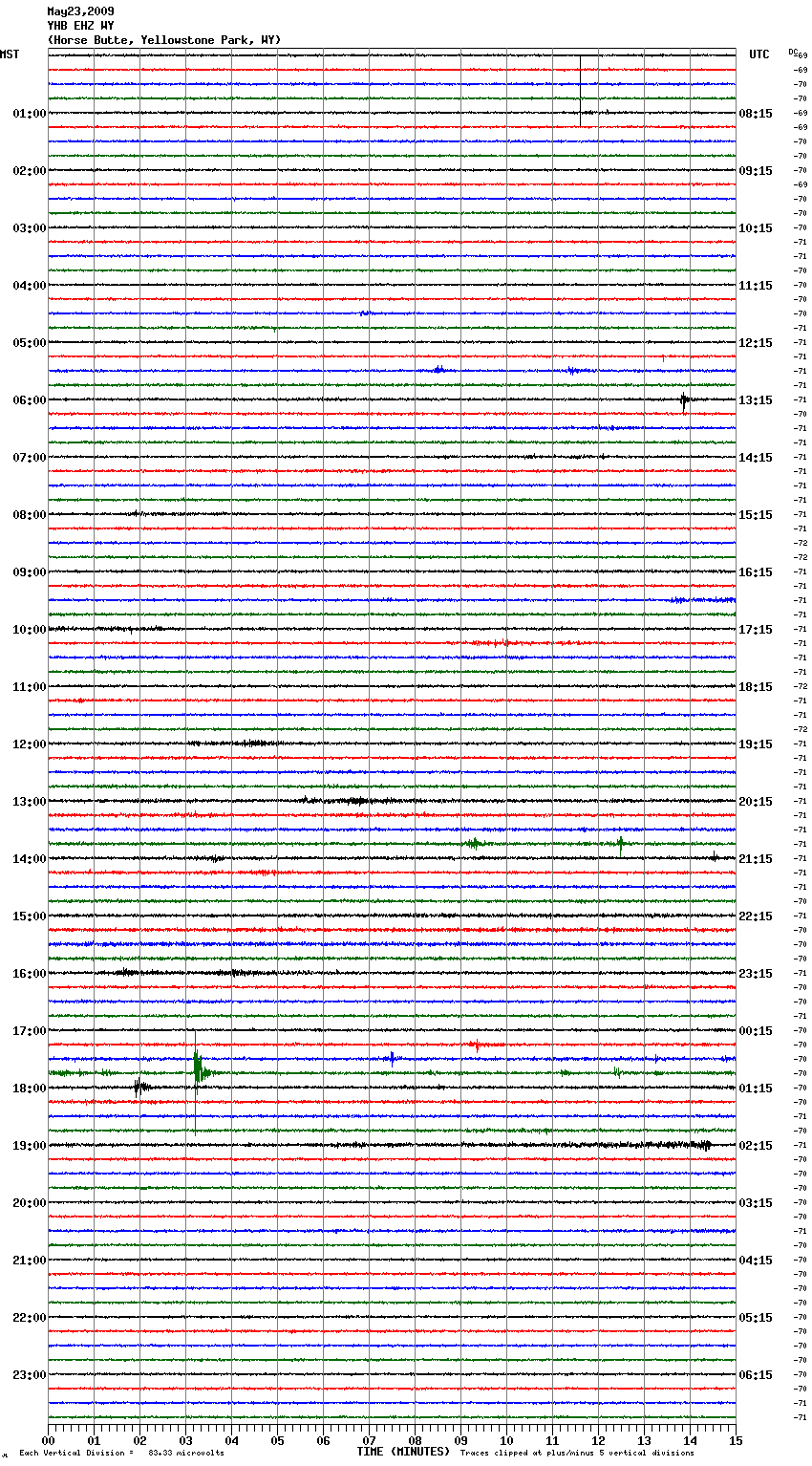
Task: Click the UTC time label "08:15"
Action: coord(756,114)
